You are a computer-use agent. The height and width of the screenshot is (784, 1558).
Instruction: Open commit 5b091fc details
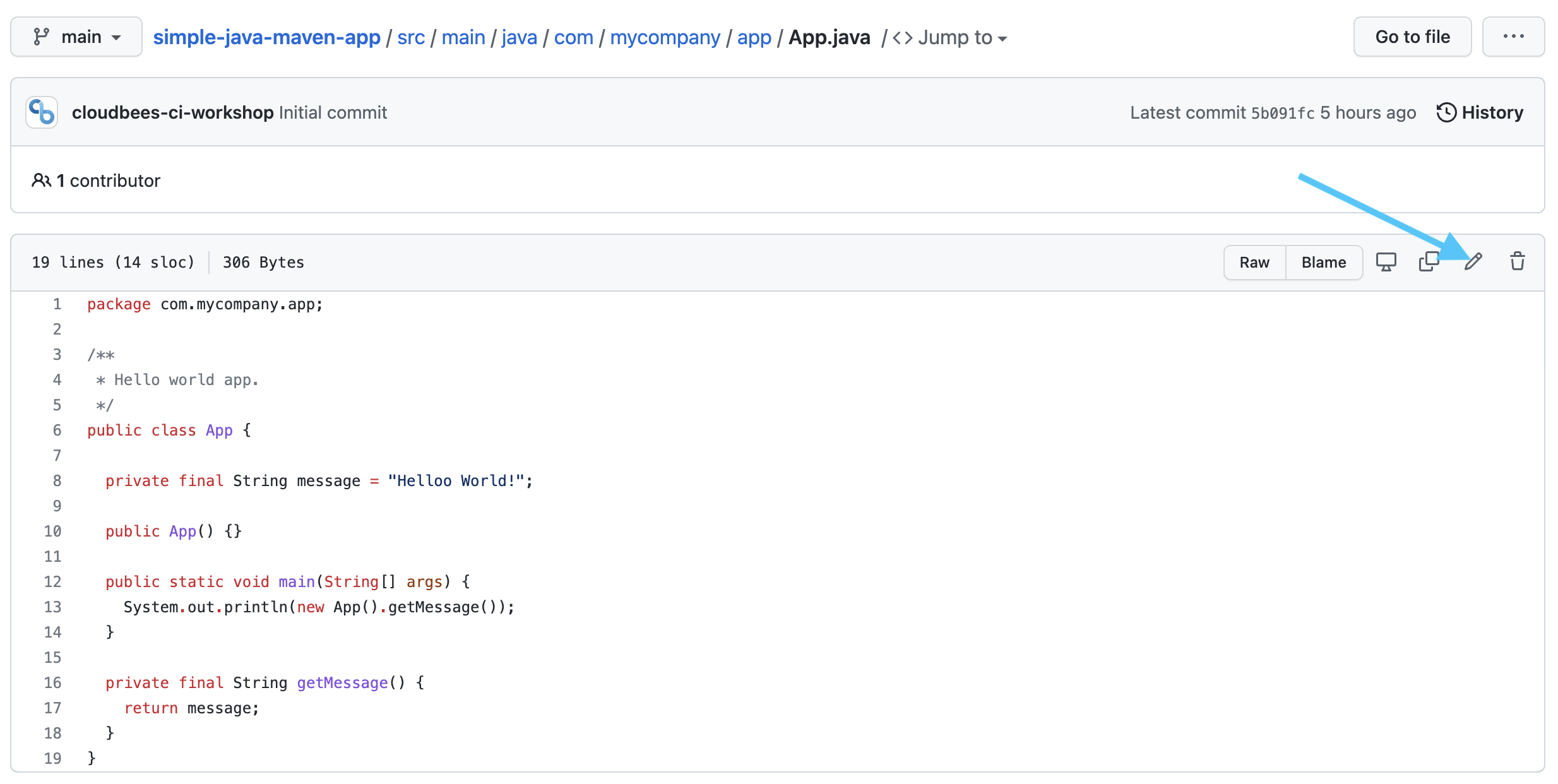1282,112
